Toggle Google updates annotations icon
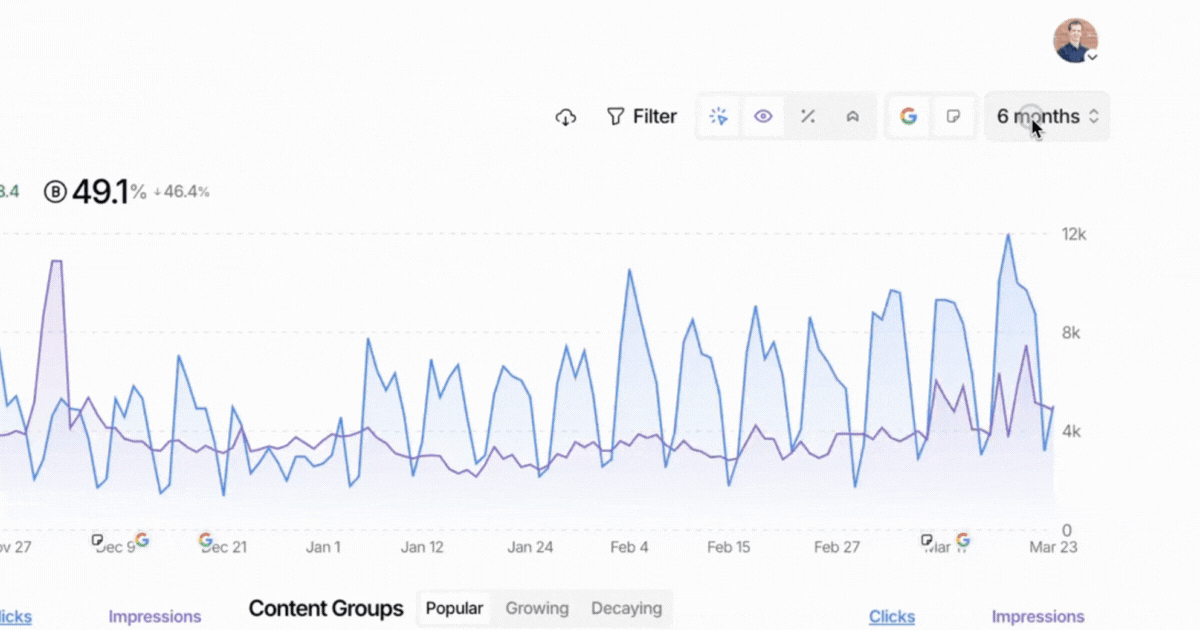 coord(908,117)
